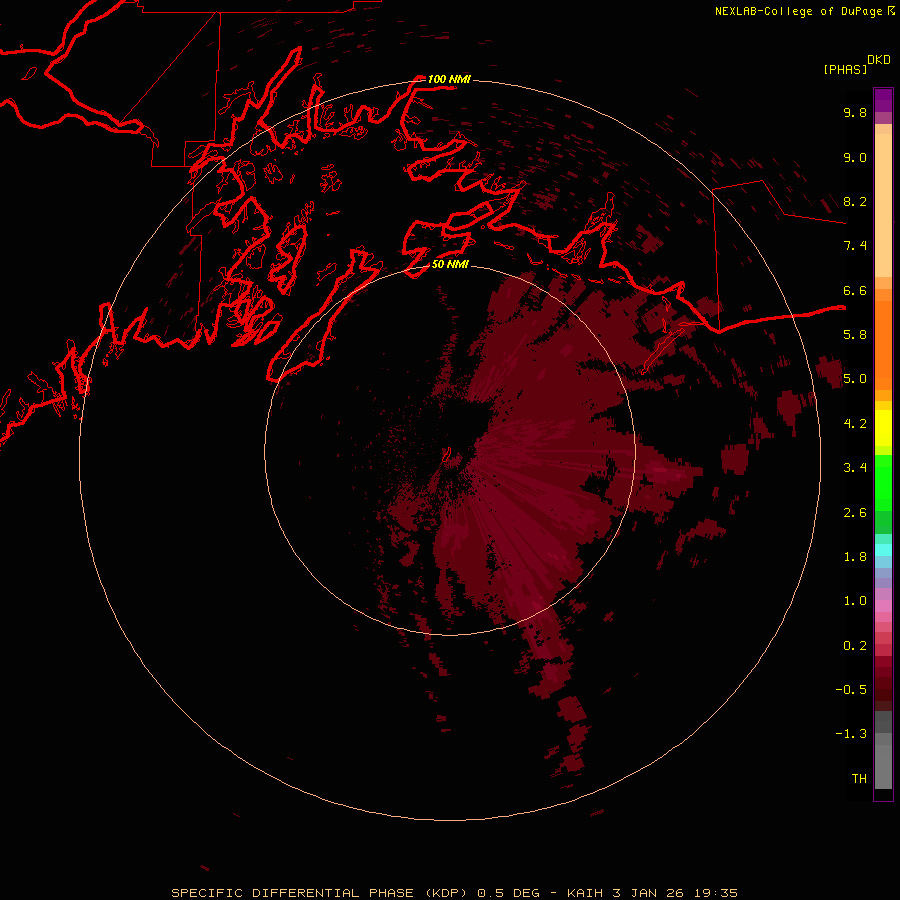The height and width of the screenshot is (900, 900).
Task: Click the TH threshold label
Action: coord(859,779)
